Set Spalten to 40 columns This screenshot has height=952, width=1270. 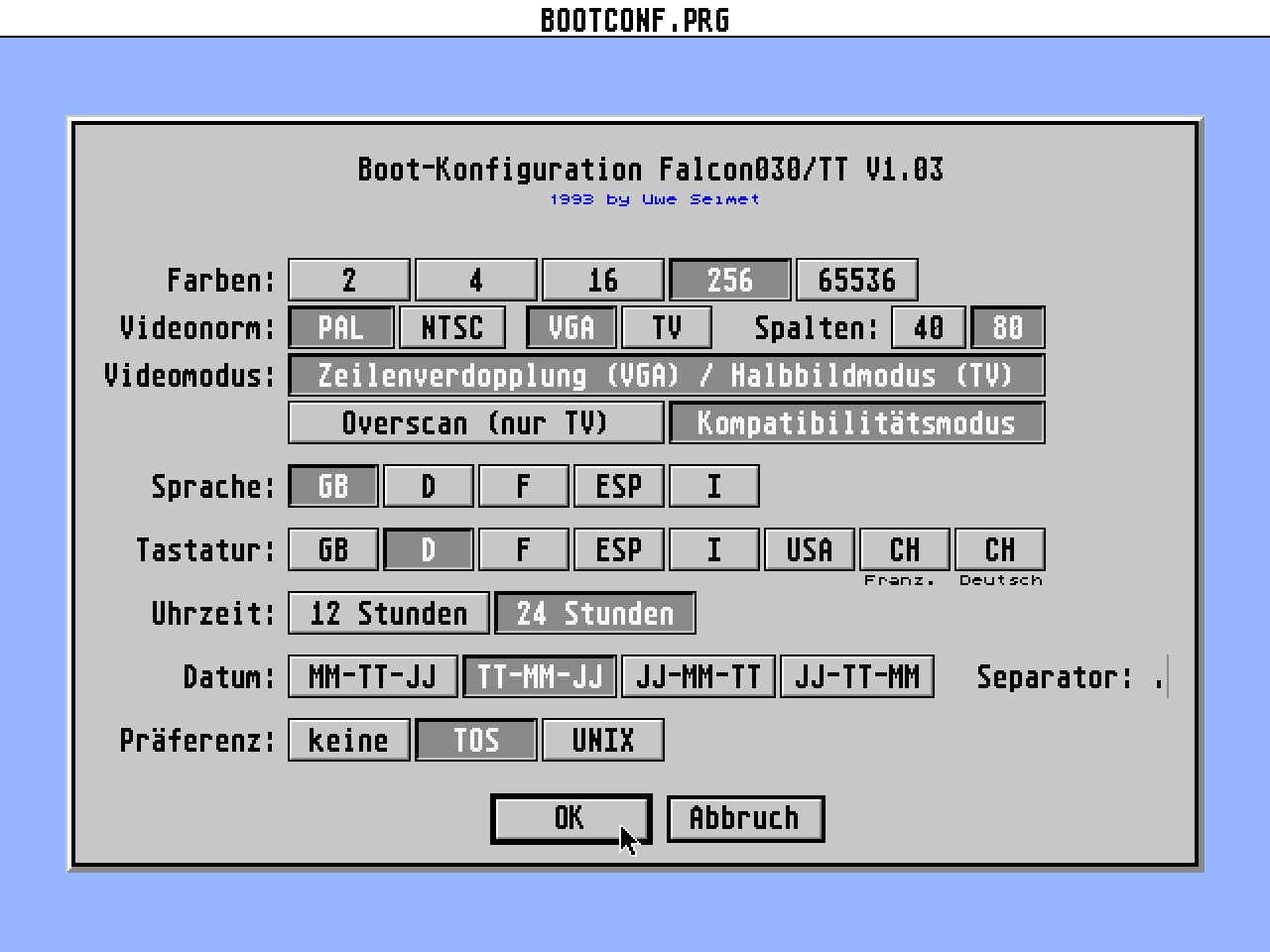929,327
